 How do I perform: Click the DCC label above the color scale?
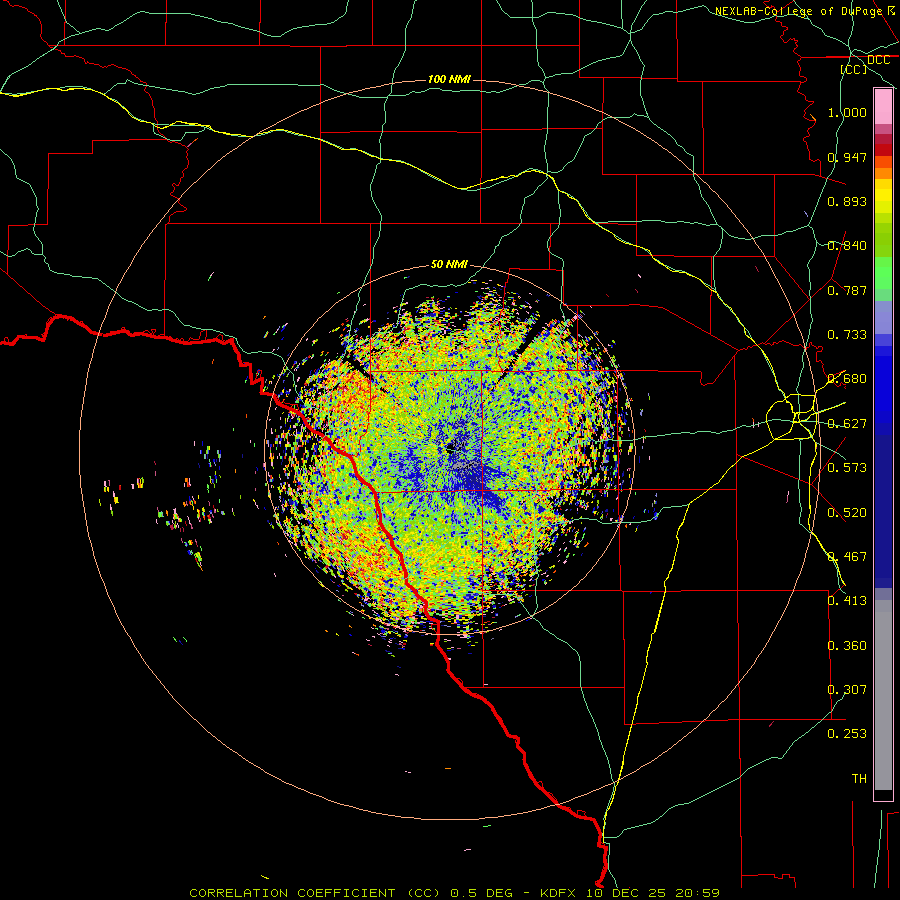pos(878,60)
